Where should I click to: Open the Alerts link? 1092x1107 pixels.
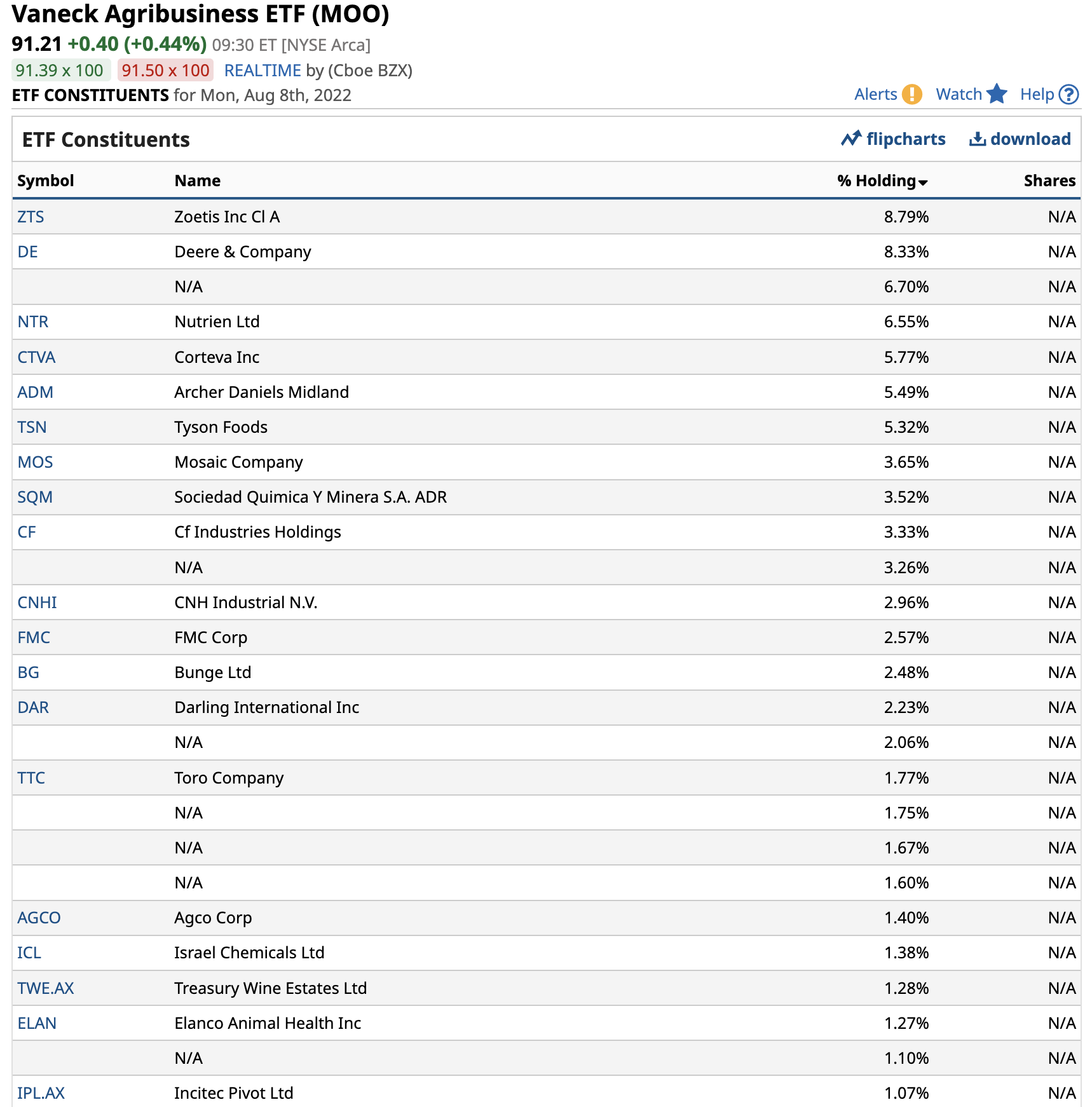[876, 94]
